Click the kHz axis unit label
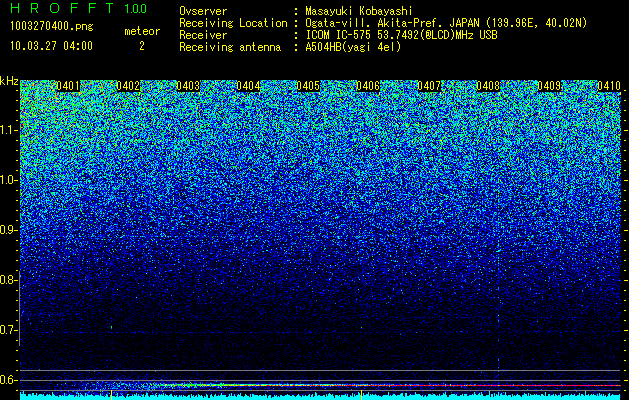Image resolution: width=629 pixels, height=400 pixels. 9,81
